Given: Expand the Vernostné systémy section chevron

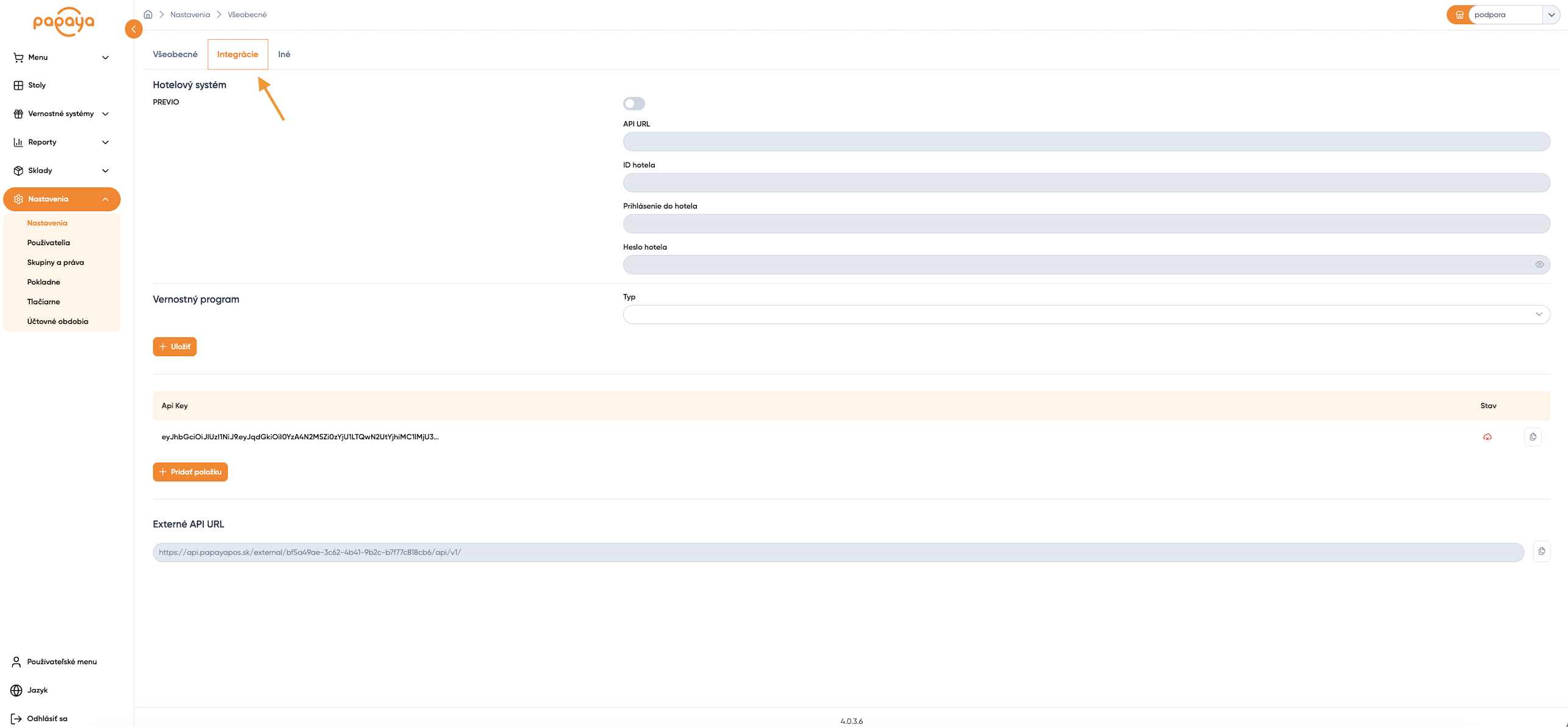Looking at the screenshot, I should [x=105, y=114].
